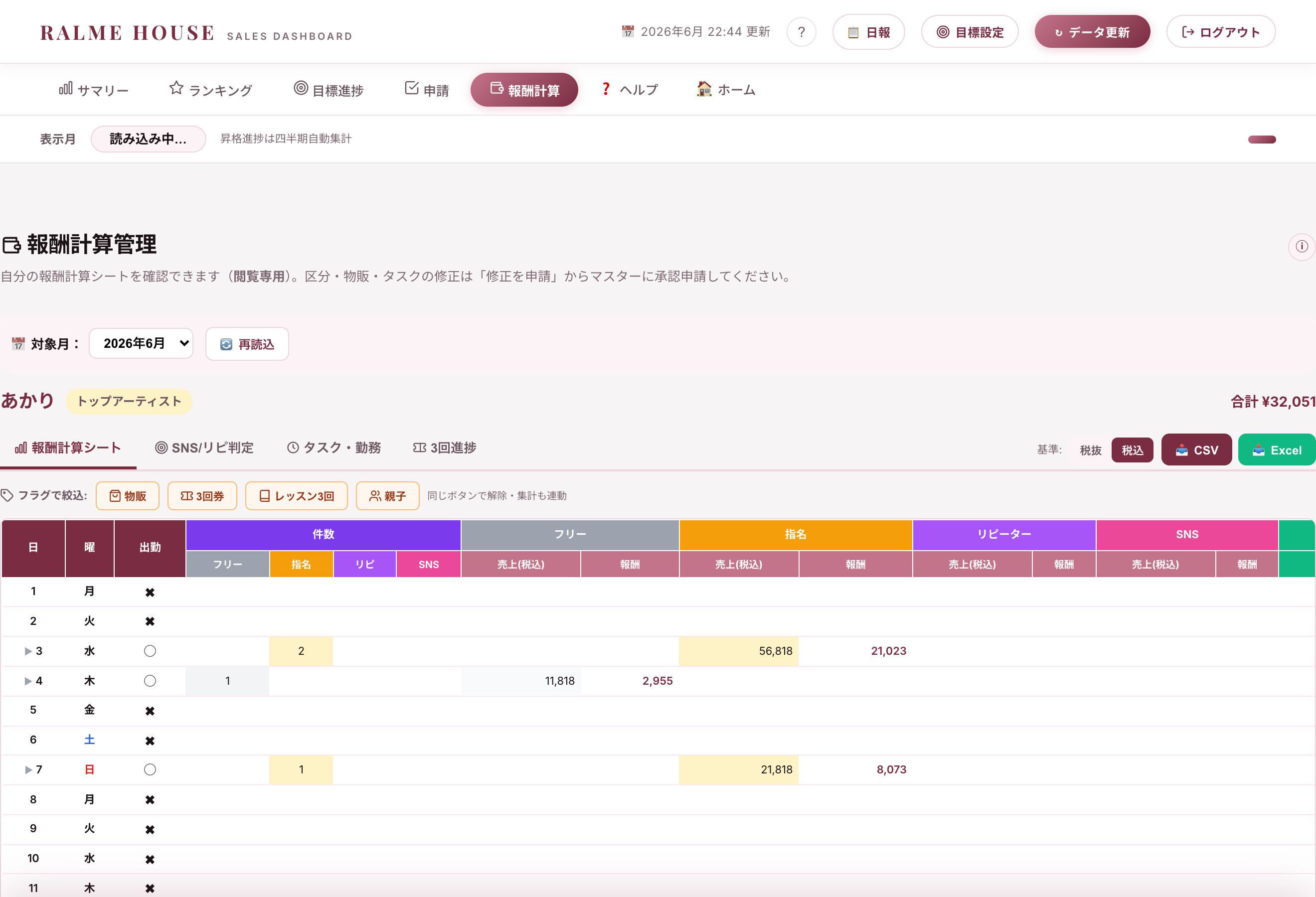Click the dark pill indicator in 表示月 bar
Image resolution: width=1316 pixels, height=897 pixels.
click(1262, 139)
